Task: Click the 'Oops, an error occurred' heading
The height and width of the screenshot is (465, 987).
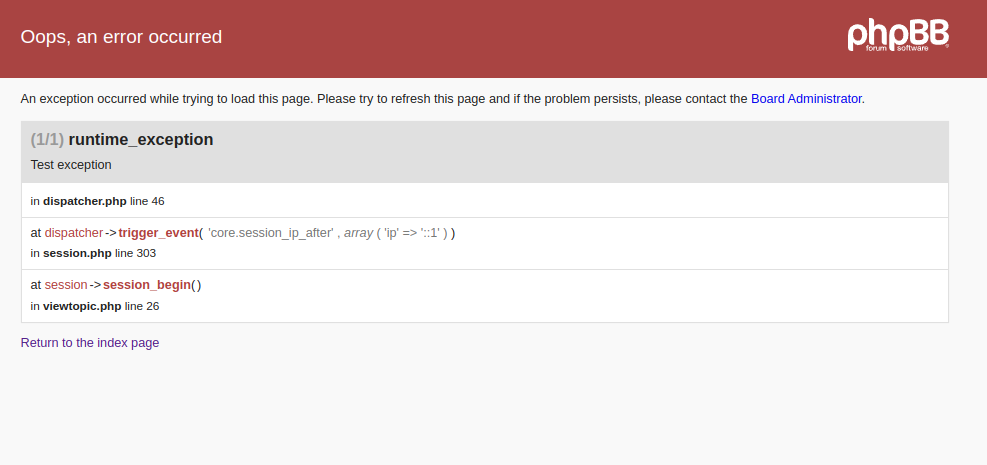Action: 121,36
